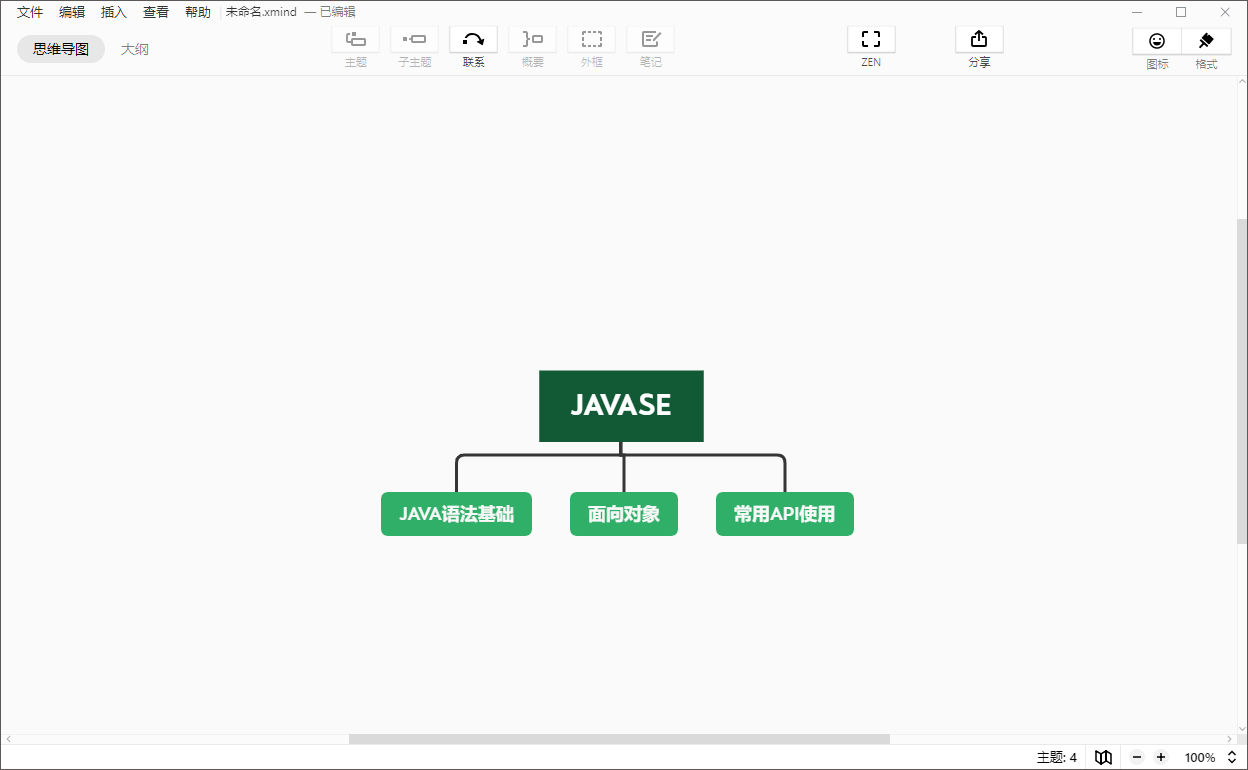The width and height of the screenshot is (1248, 770).
Task: Toggle the Format (格式) panel
Action: 1206,41
